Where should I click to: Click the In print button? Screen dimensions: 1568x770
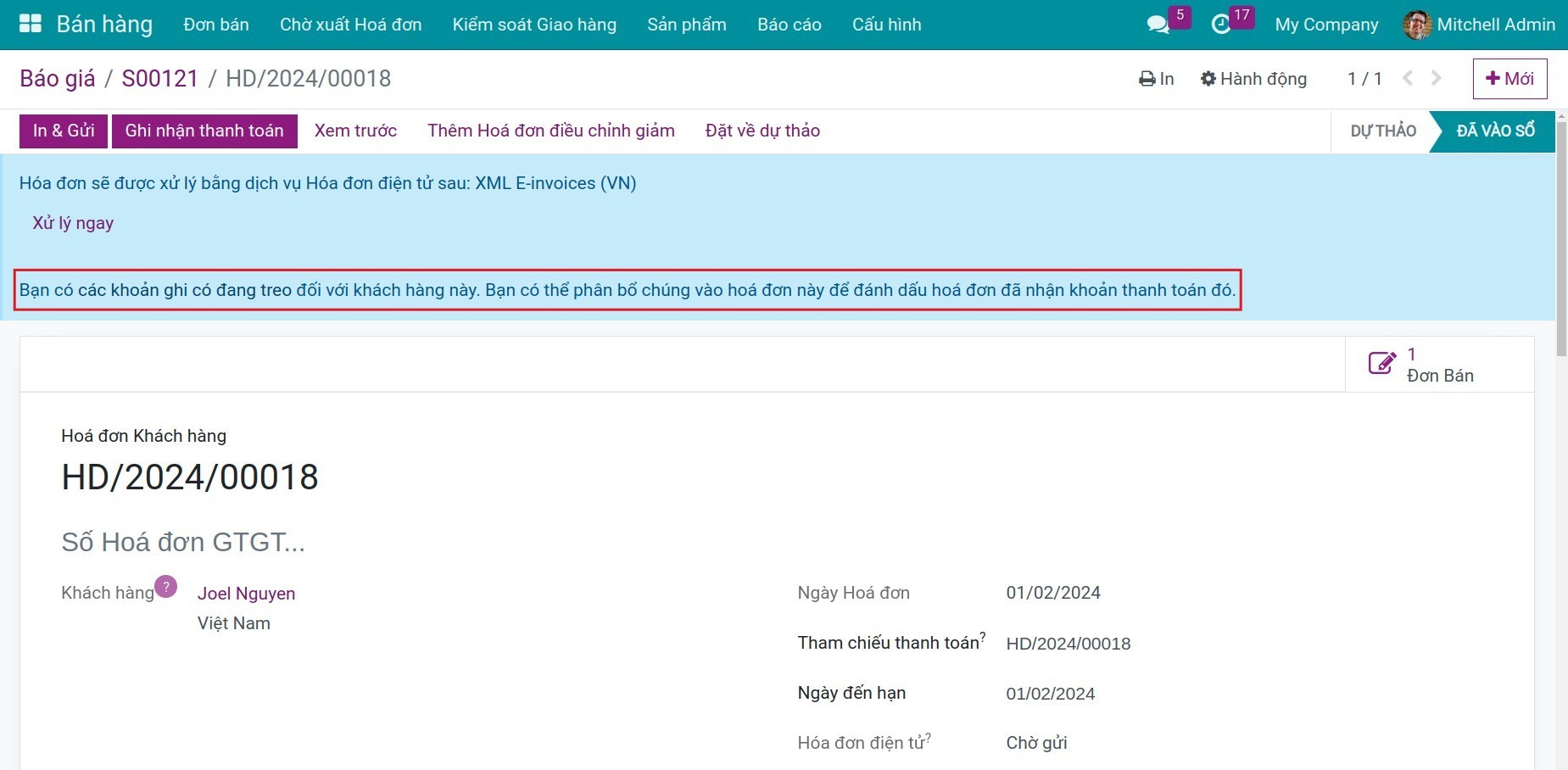pyautogui.click(x=1157, y=79)
